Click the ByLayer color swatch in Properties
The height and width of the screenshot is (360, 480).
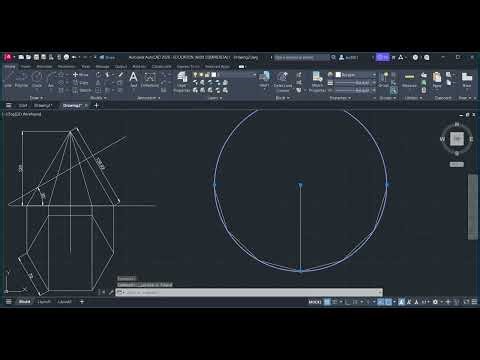[338, 75]
